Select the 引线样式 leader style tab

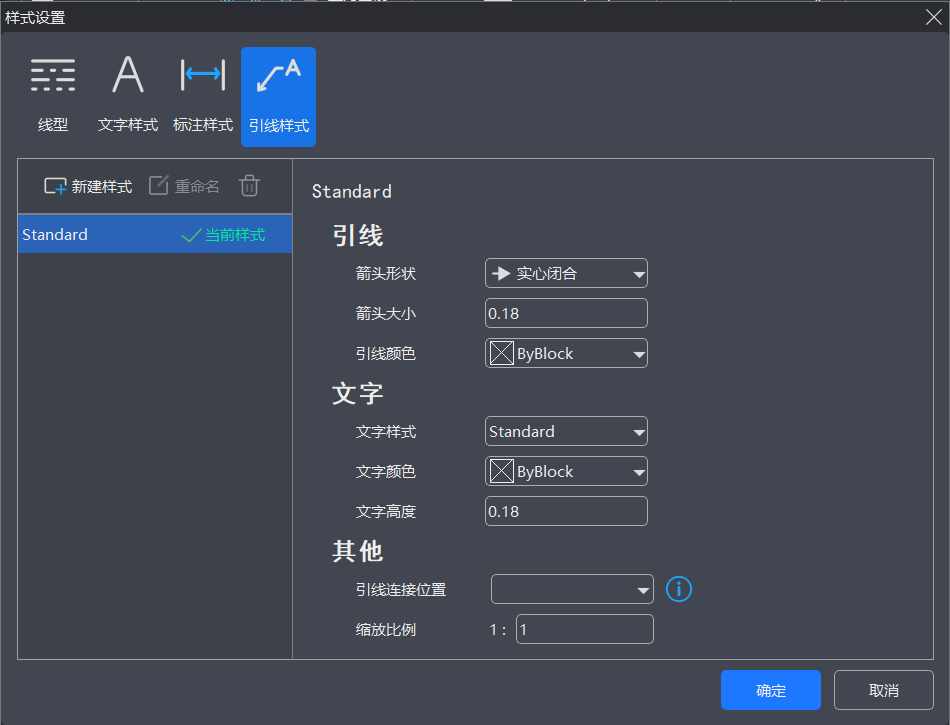pyautogui.click(x=278, y=96)
